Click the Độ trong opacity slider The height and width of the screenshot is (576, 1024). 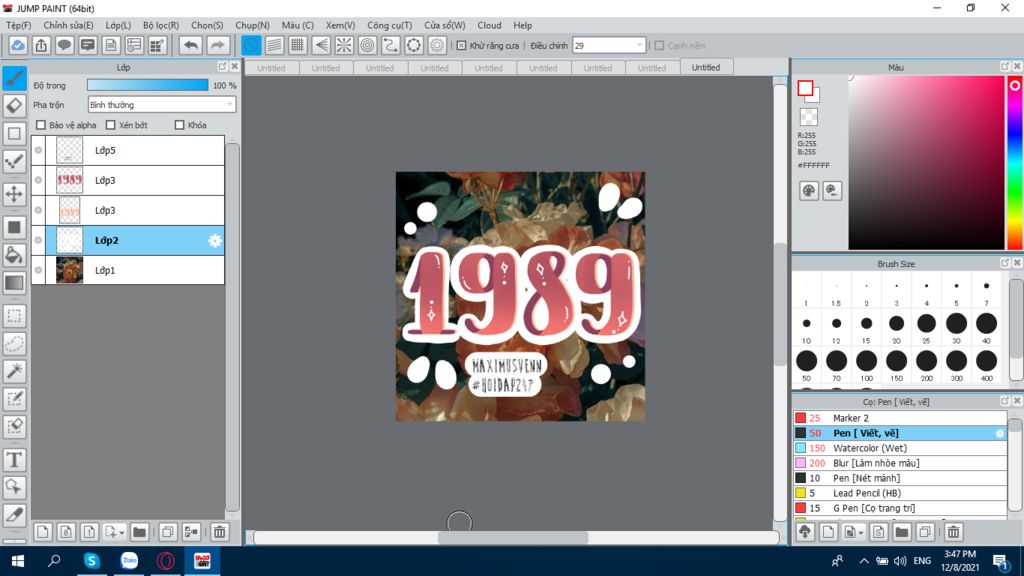tap(148, 85)
